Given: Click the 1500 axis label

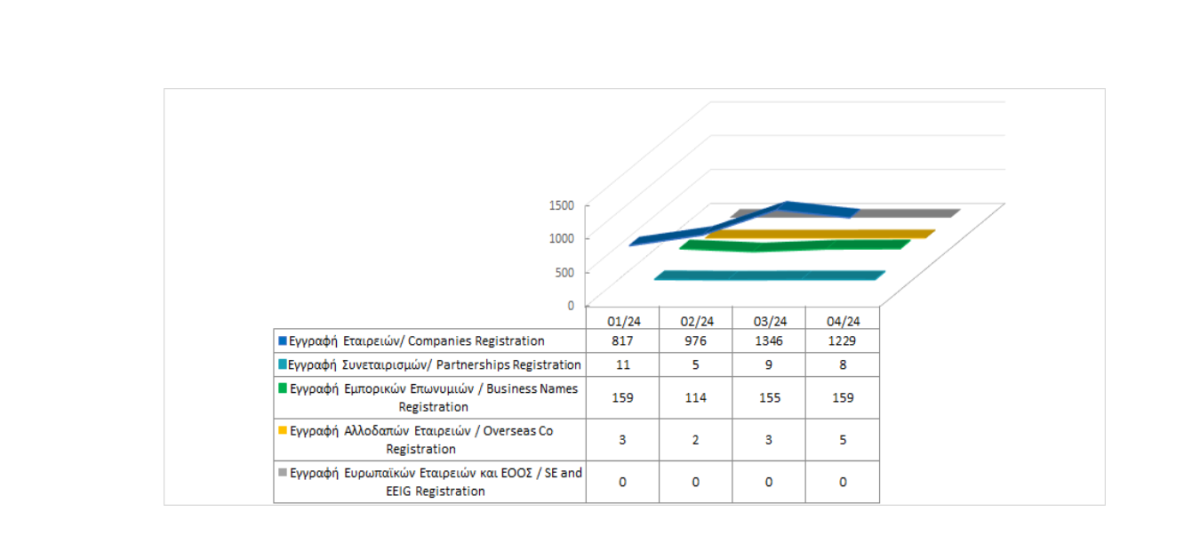Looking at the screenshot, I should point(562,206).
